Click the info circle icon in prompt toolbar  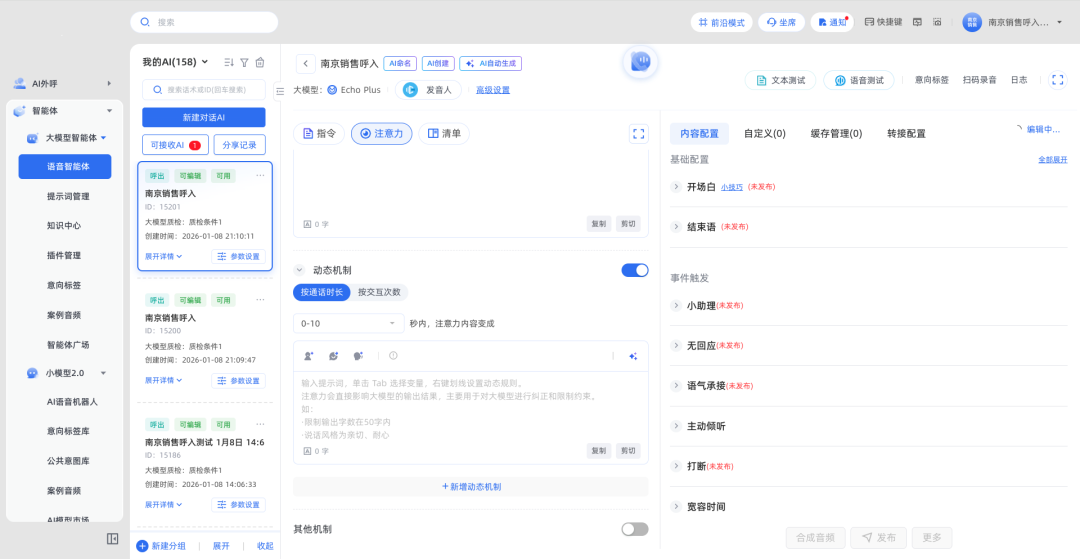[393, 356]
